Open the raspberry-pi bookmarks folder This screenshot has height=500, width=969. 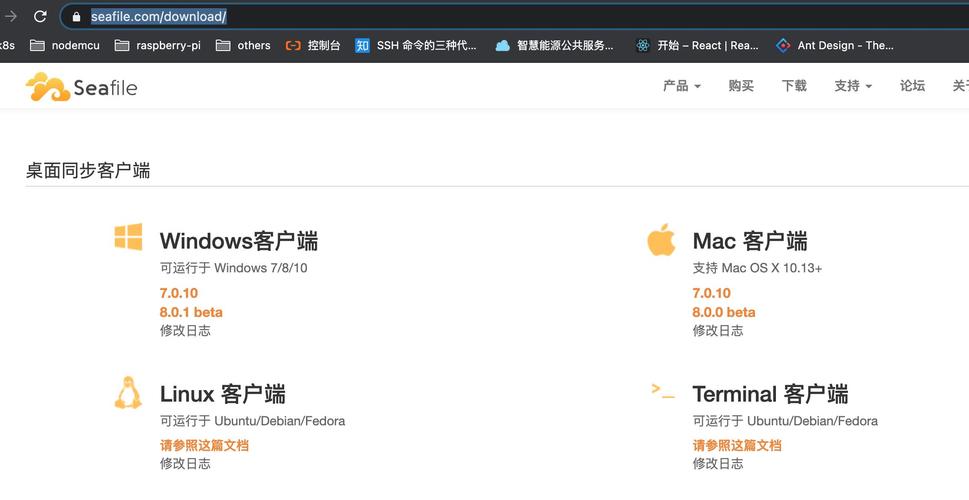click(x=158, y=45)
